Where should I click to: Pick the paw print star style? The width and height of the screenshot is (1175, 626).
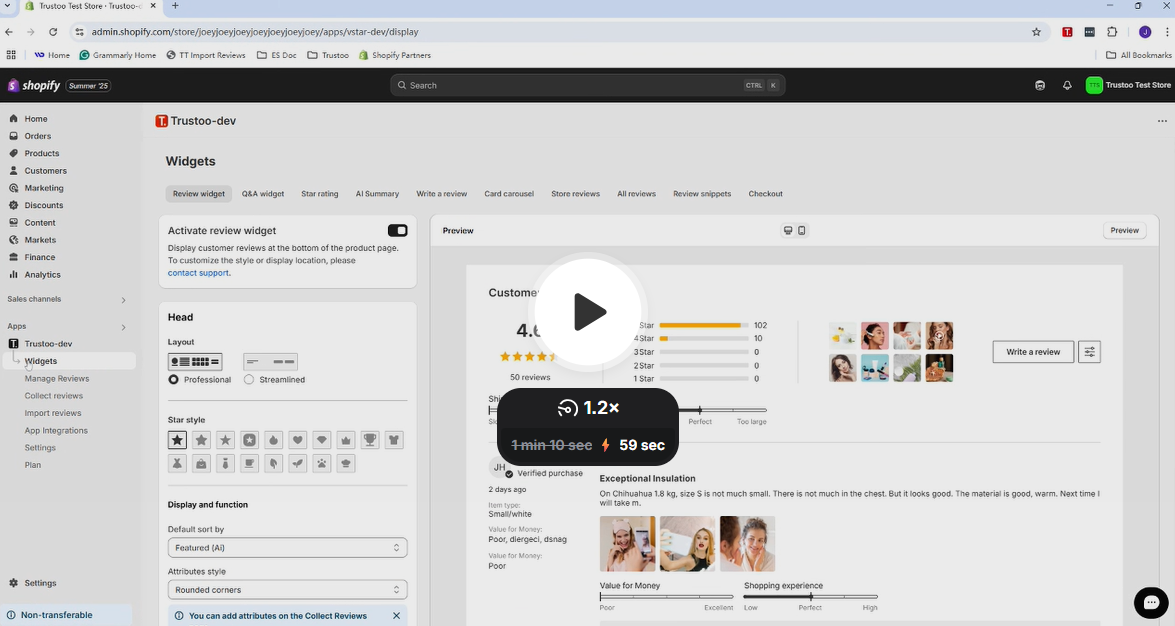[x=322, y=464]
